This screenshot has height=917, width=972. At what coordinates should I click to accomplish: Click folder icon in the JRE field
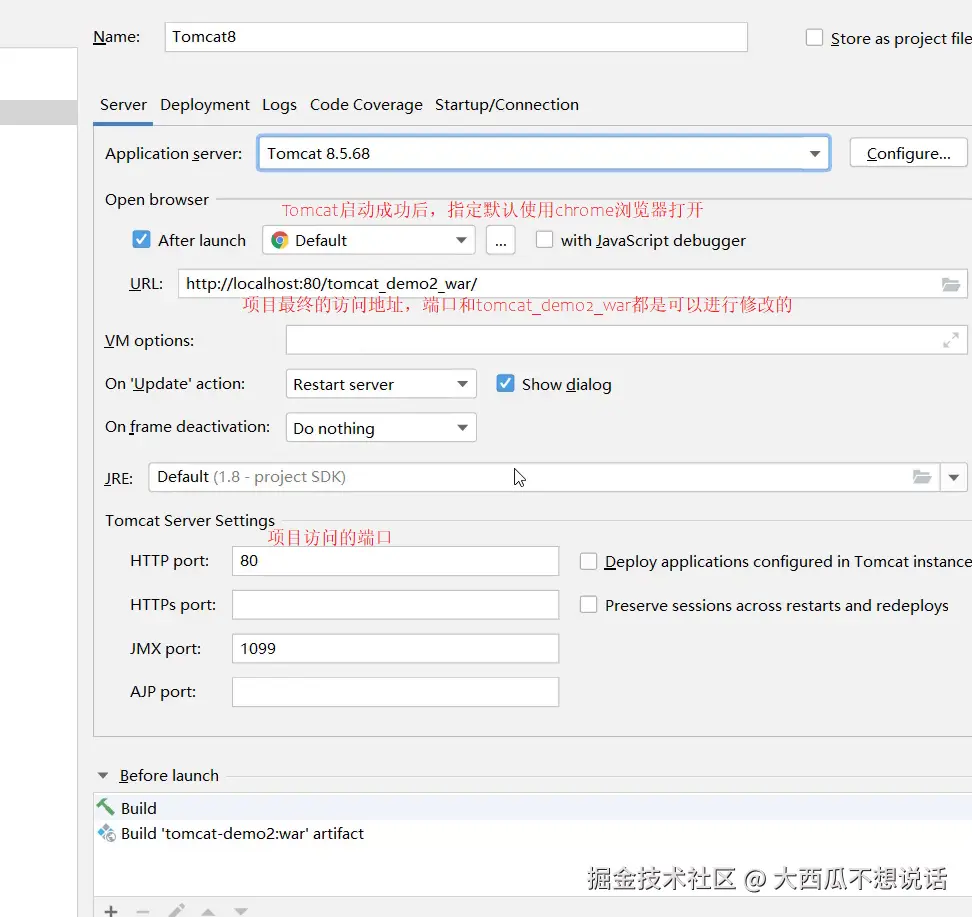click(922, 477)
